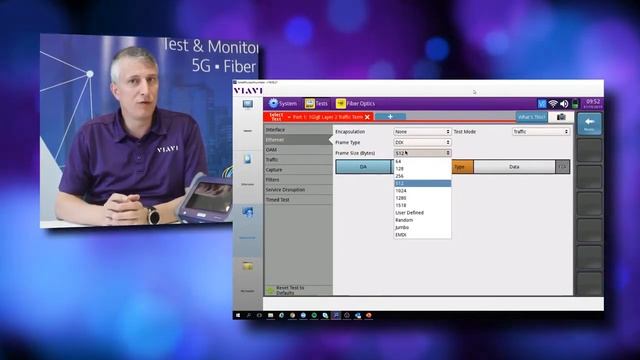Choose highlighted 512 frame size option
The height and width of the screenshot is (360, 640).
[x=422, y=183]
